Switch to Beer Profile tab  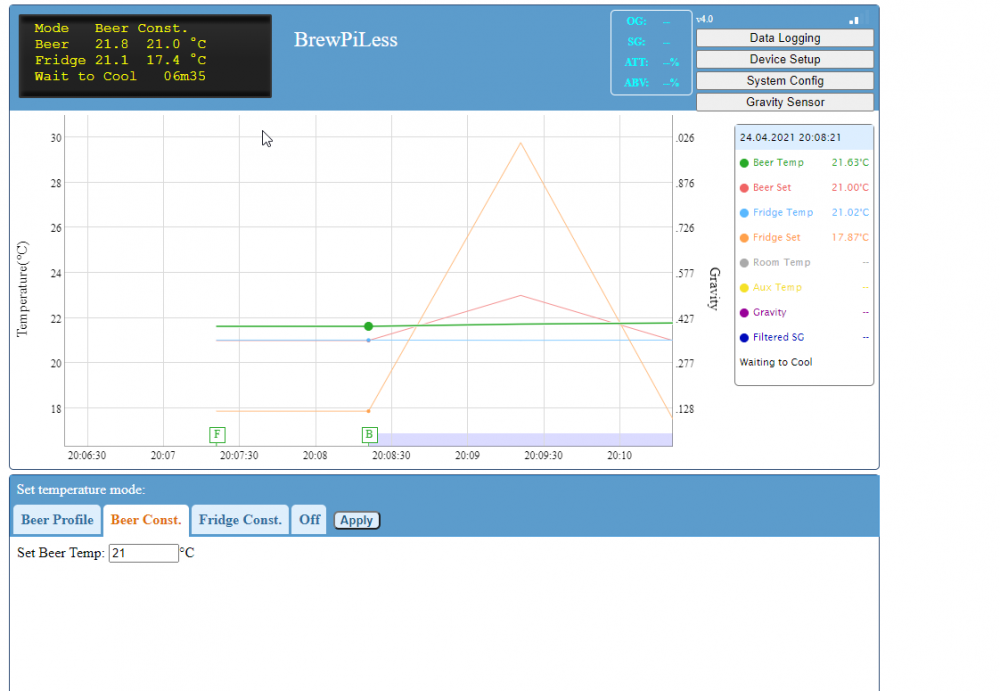point(57,520)
